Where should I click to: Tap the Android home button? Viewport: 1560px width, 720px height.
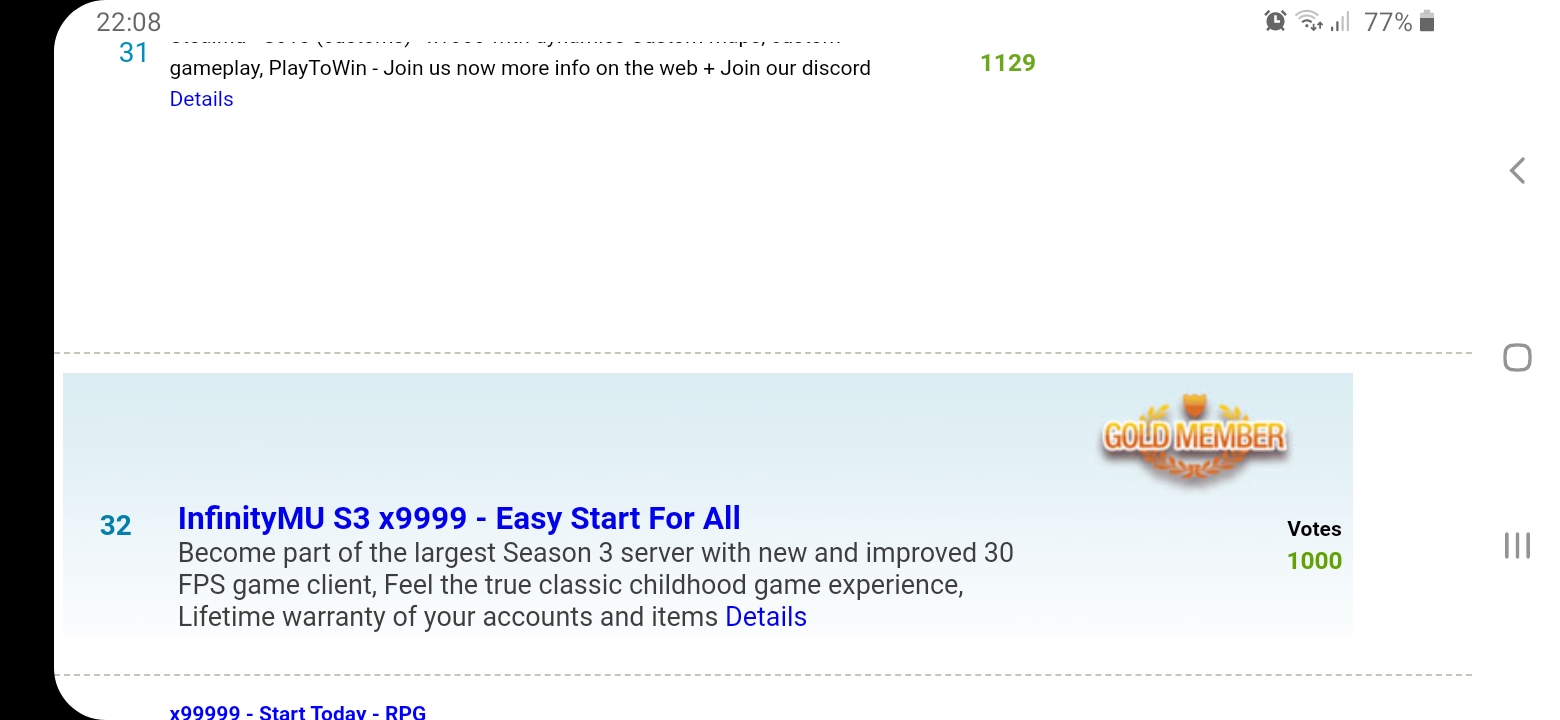[x=1517, y=357]
